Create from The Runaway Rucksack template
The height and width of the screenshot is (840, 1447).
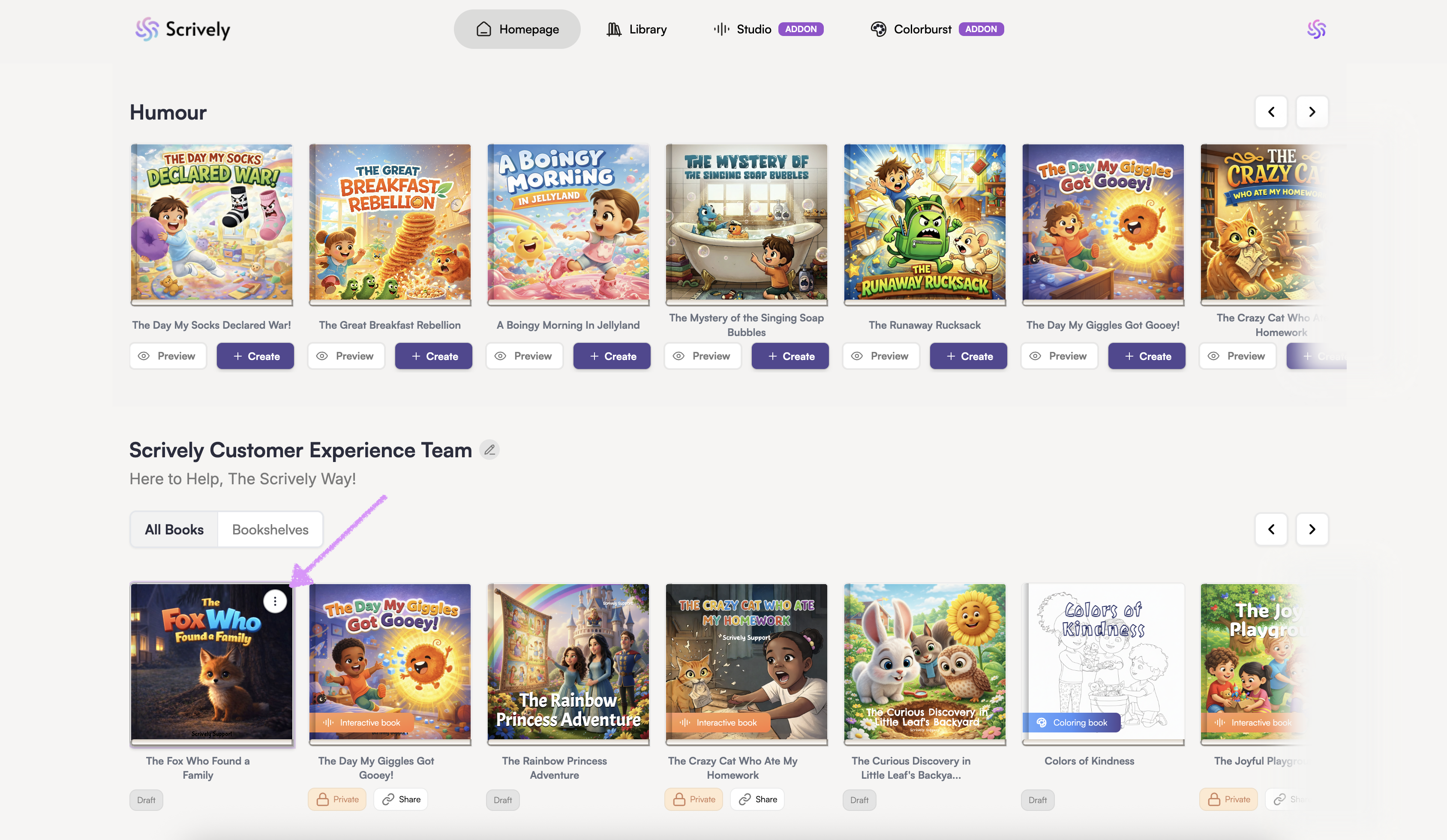coord(968,356)
